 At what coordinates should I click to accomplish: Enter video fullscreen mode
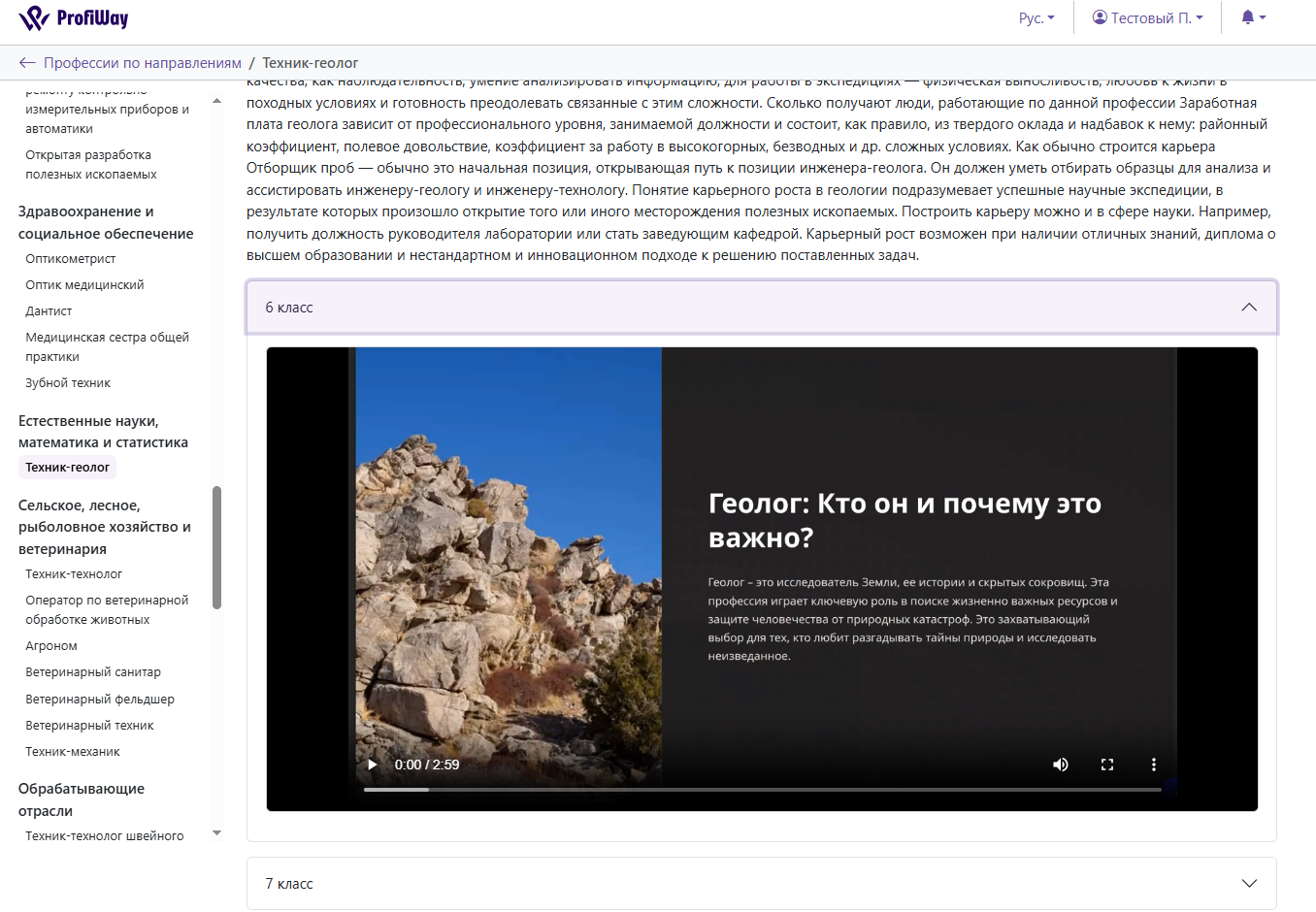pyautogui.click(x=1107, y=765)
